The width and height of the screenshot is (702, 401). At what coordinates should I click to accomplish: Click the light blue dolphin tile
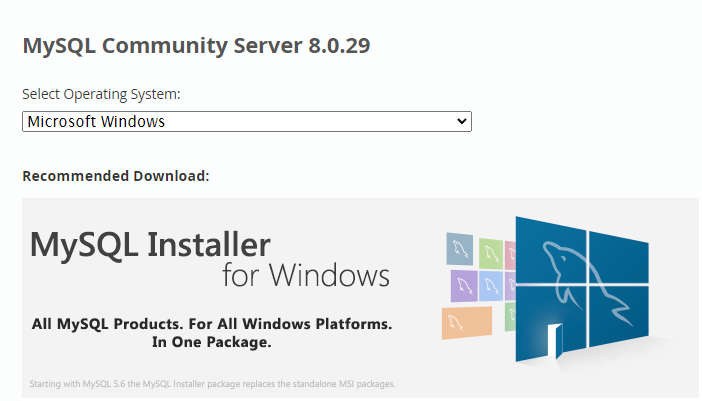pos(490,285)
